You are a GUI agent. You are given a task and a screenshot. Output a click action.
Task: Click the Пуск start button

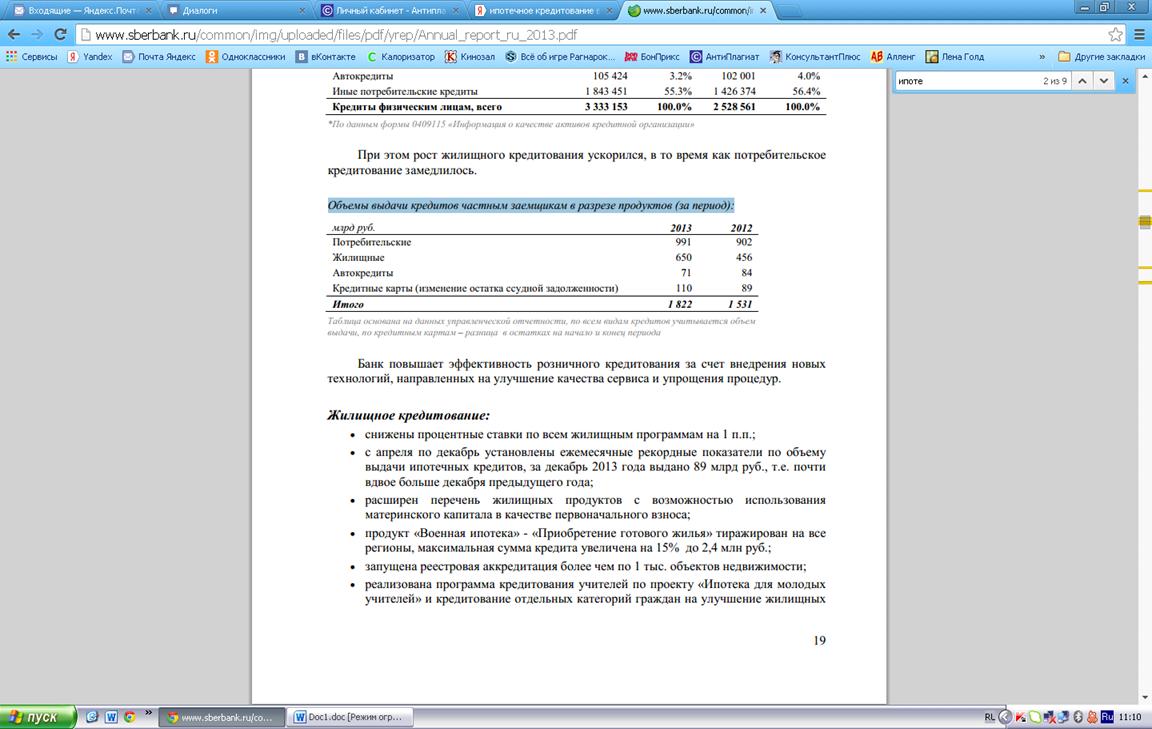(39, 717)
